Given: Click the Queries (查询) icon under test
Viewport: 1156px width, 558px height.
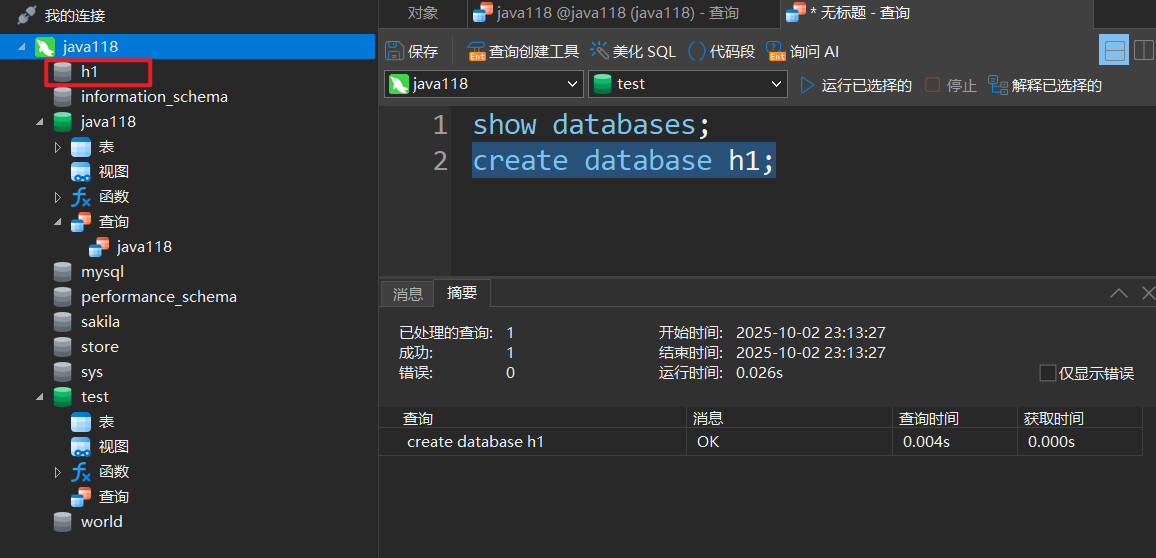Looking at the screenshot, I should 80,497.
